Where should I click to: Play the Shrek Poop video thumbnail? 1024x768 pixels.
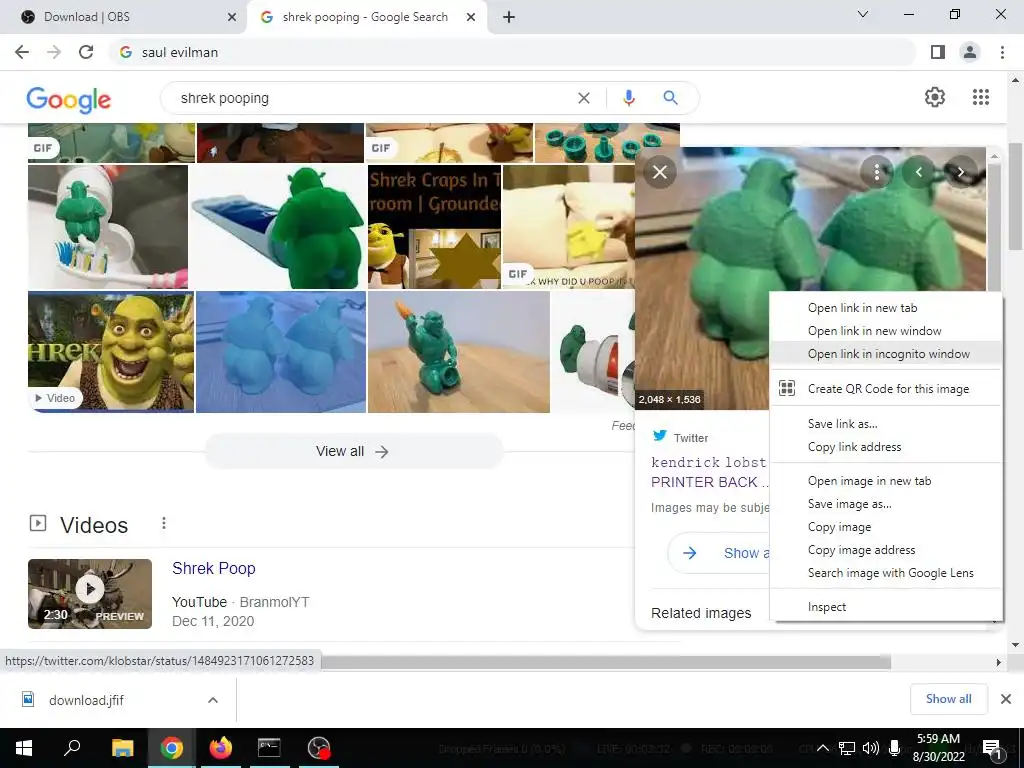pos(90,594)
